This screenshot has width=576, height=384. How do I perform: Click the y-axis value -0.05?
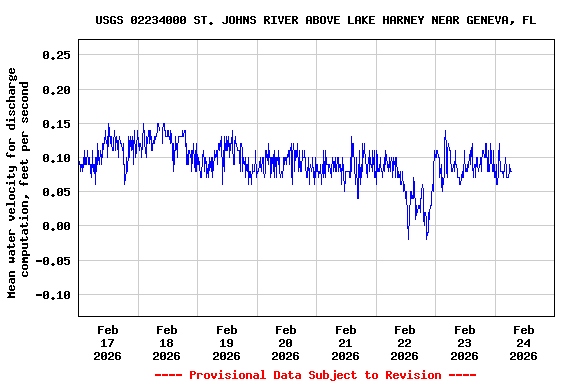coord(53,261)
